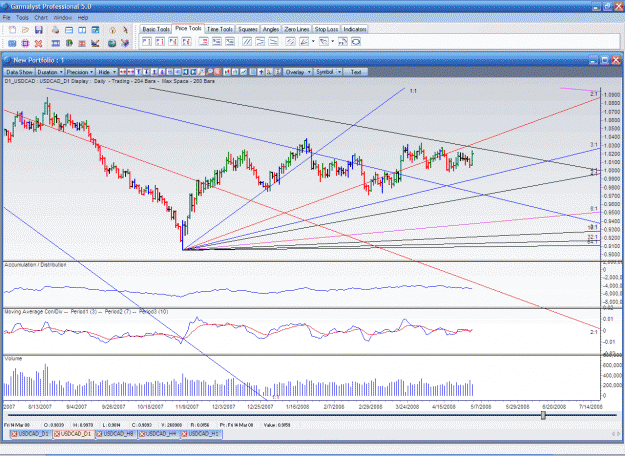The height and width of the screenshot is (456, 625).
Task: Click the line chart style icon
Action: click(243, 72)
